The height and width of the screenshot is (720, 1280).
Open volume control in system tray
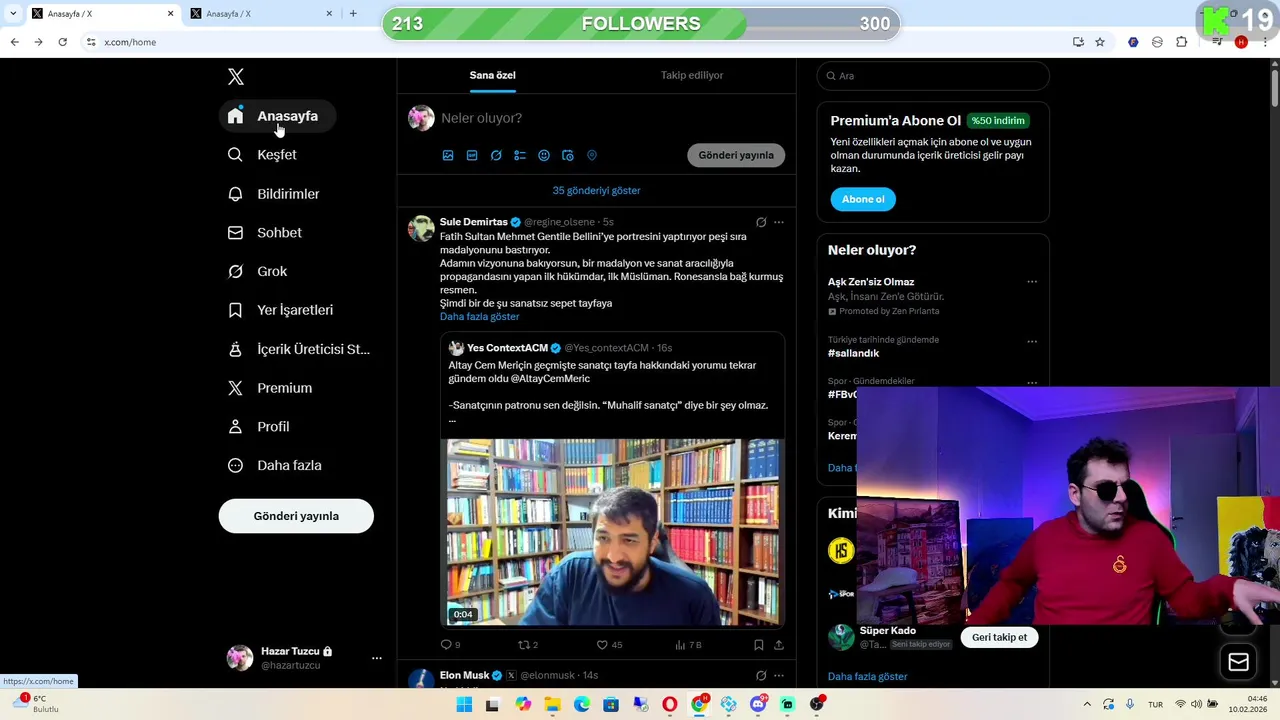1196,705
